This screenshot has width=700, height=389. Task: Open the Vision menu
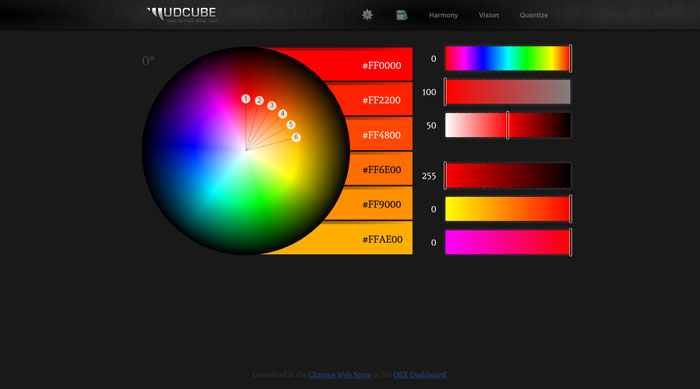(489, 15)
